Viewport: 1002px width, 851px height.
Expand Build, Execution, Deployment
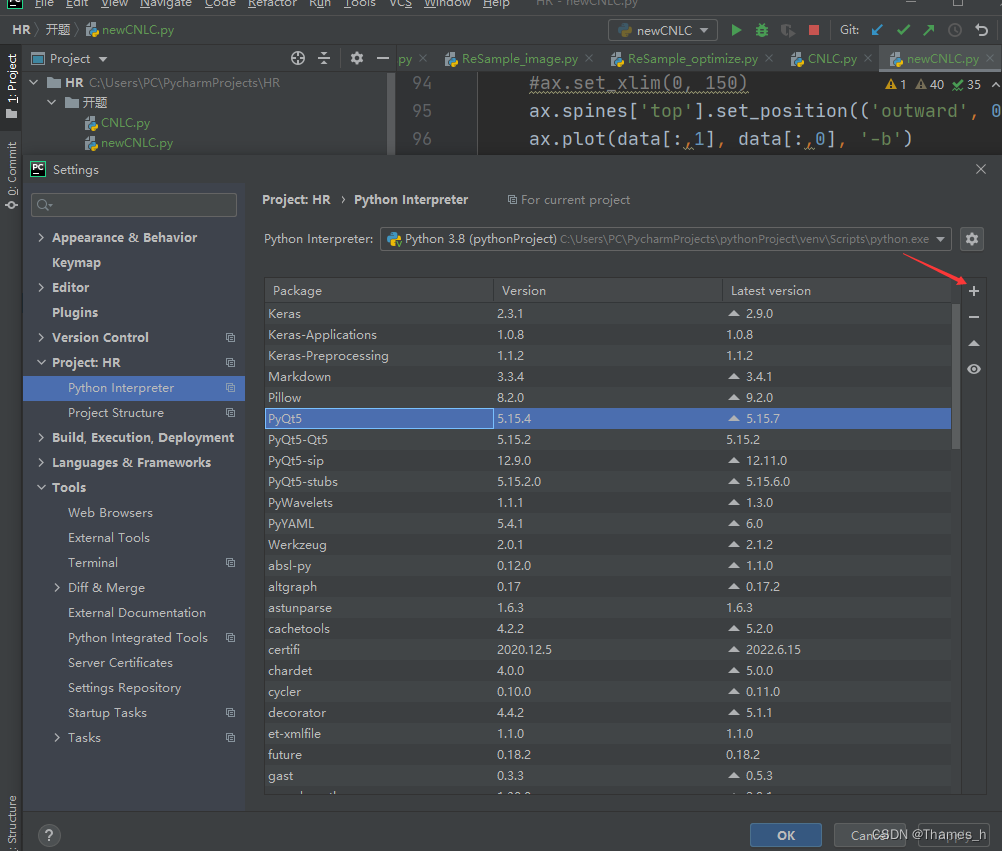(41, 438)
